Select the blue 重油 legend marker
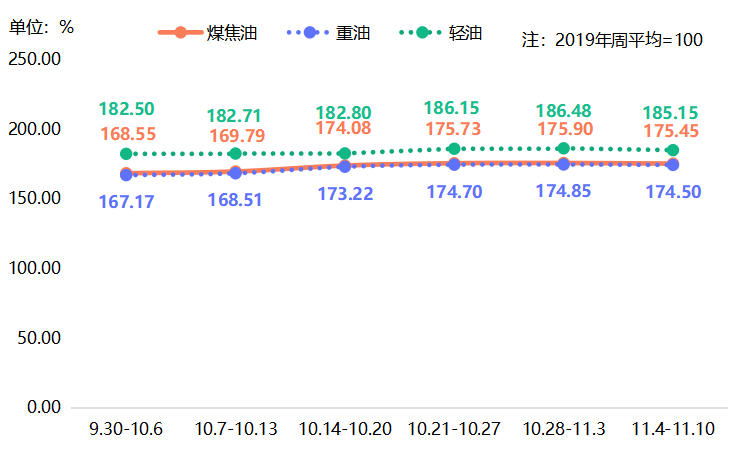This screenshot has width=737, height=449. [x=309, y=33]
